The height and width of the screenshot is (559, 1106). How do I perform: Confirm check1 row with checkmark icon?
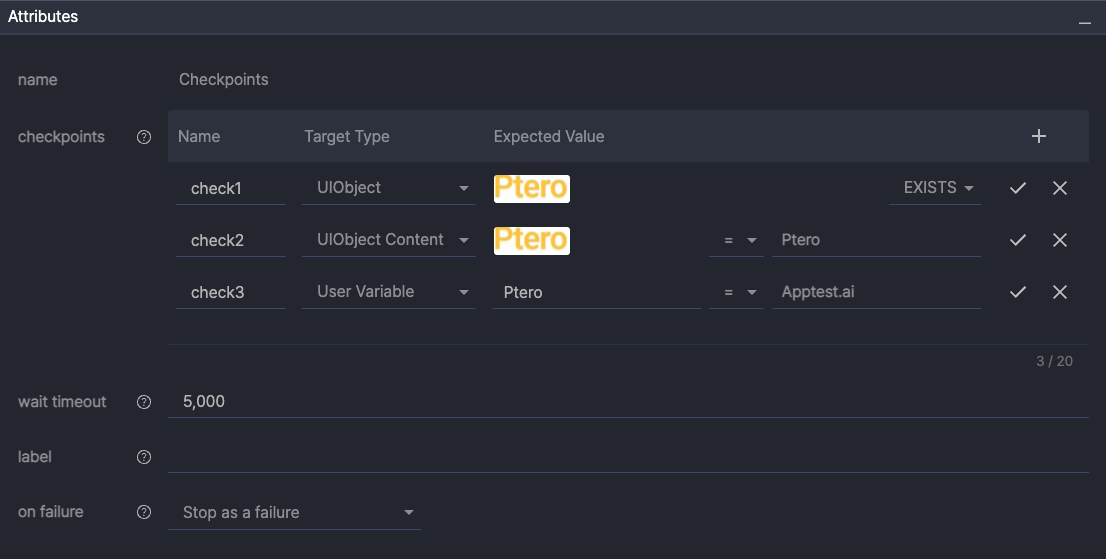1018,188
